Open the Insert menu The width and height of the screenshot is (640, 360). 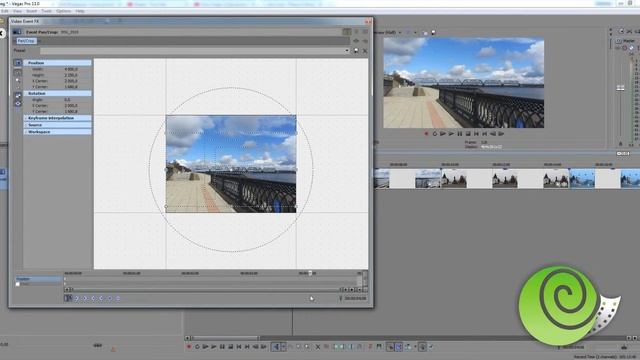click(31, 11)
